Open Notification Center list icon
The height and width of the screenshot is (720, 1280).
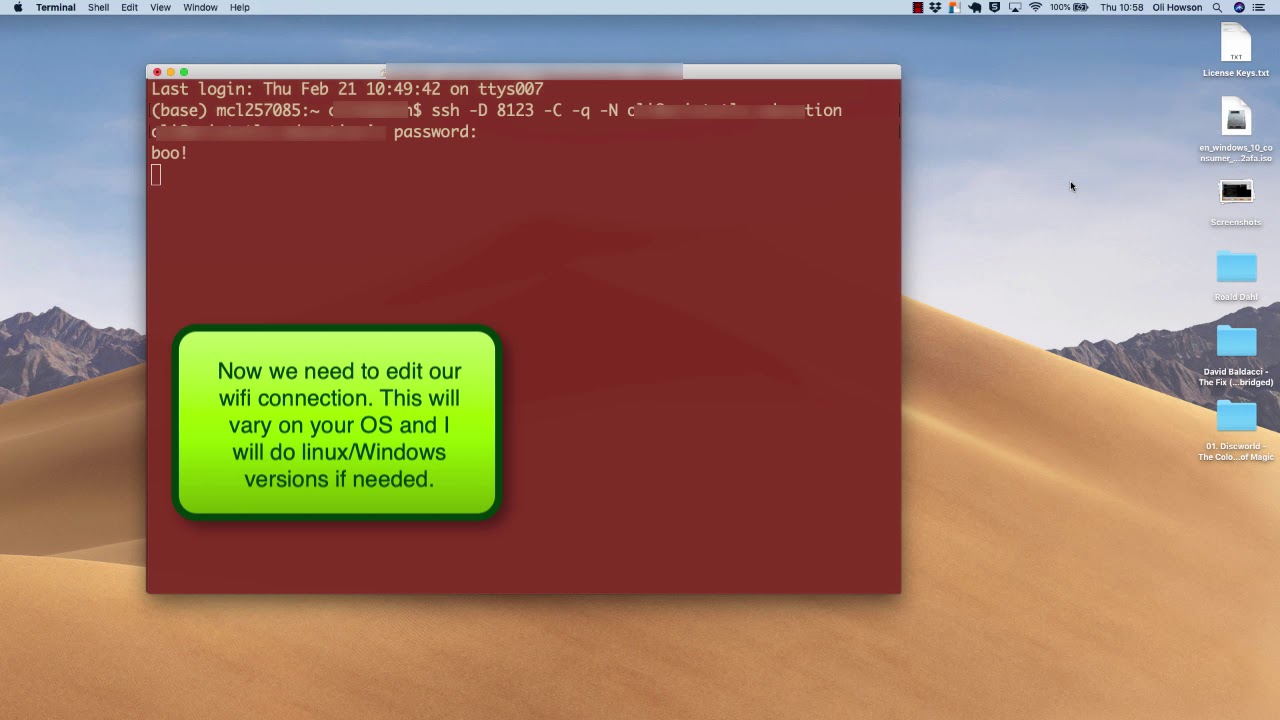pos(1259,7)
